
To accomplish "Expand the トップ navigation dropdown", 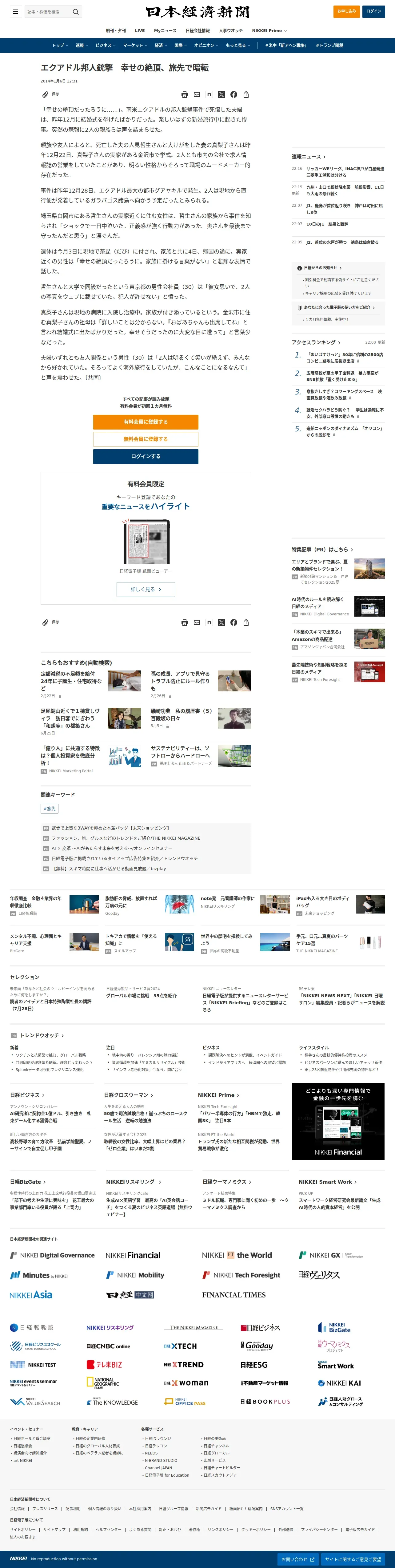I will coord(60,45).
